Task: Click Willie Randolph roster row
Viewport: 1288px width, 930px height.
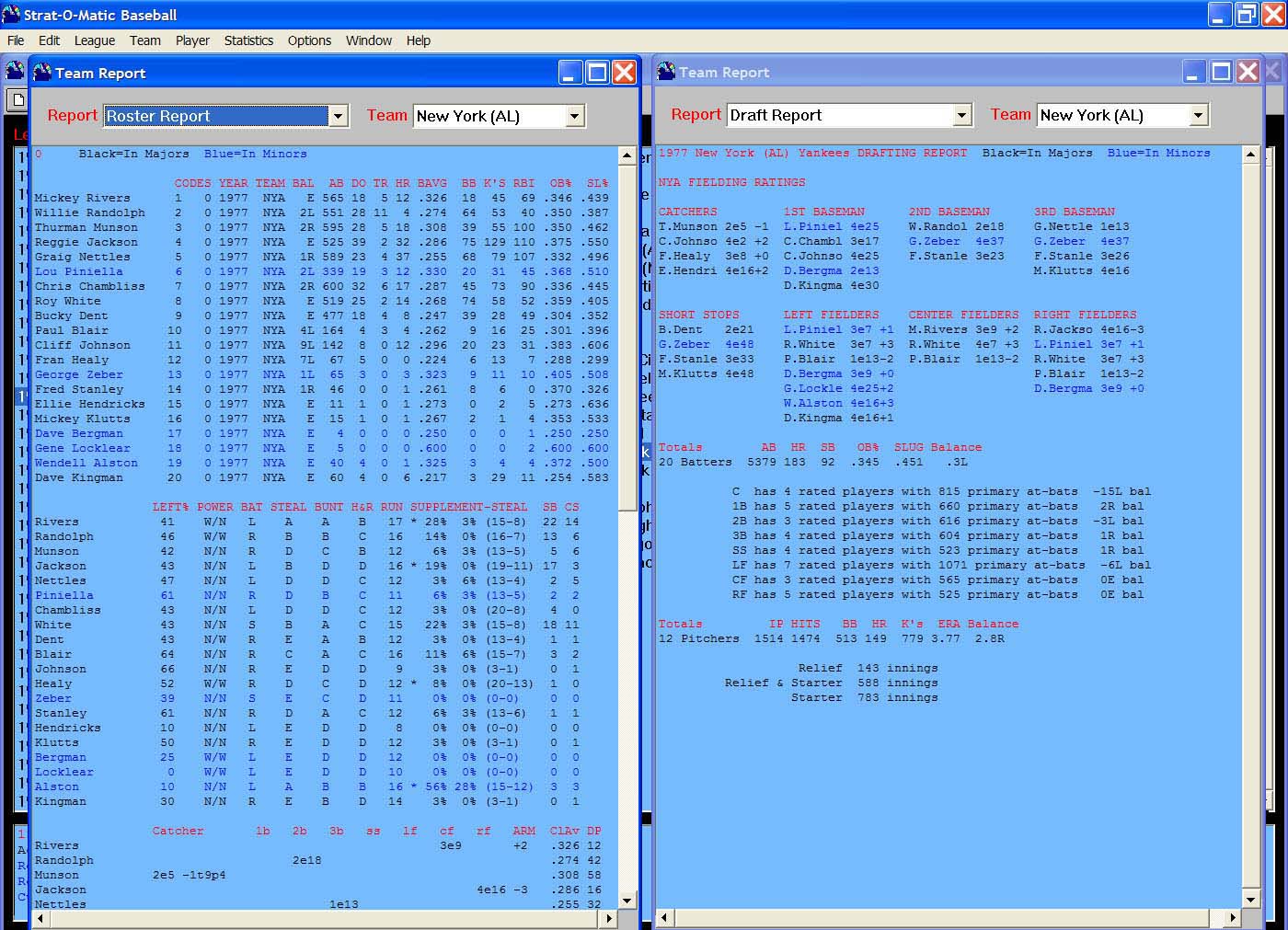Action: pyautogui.click(x=321, y=212)
